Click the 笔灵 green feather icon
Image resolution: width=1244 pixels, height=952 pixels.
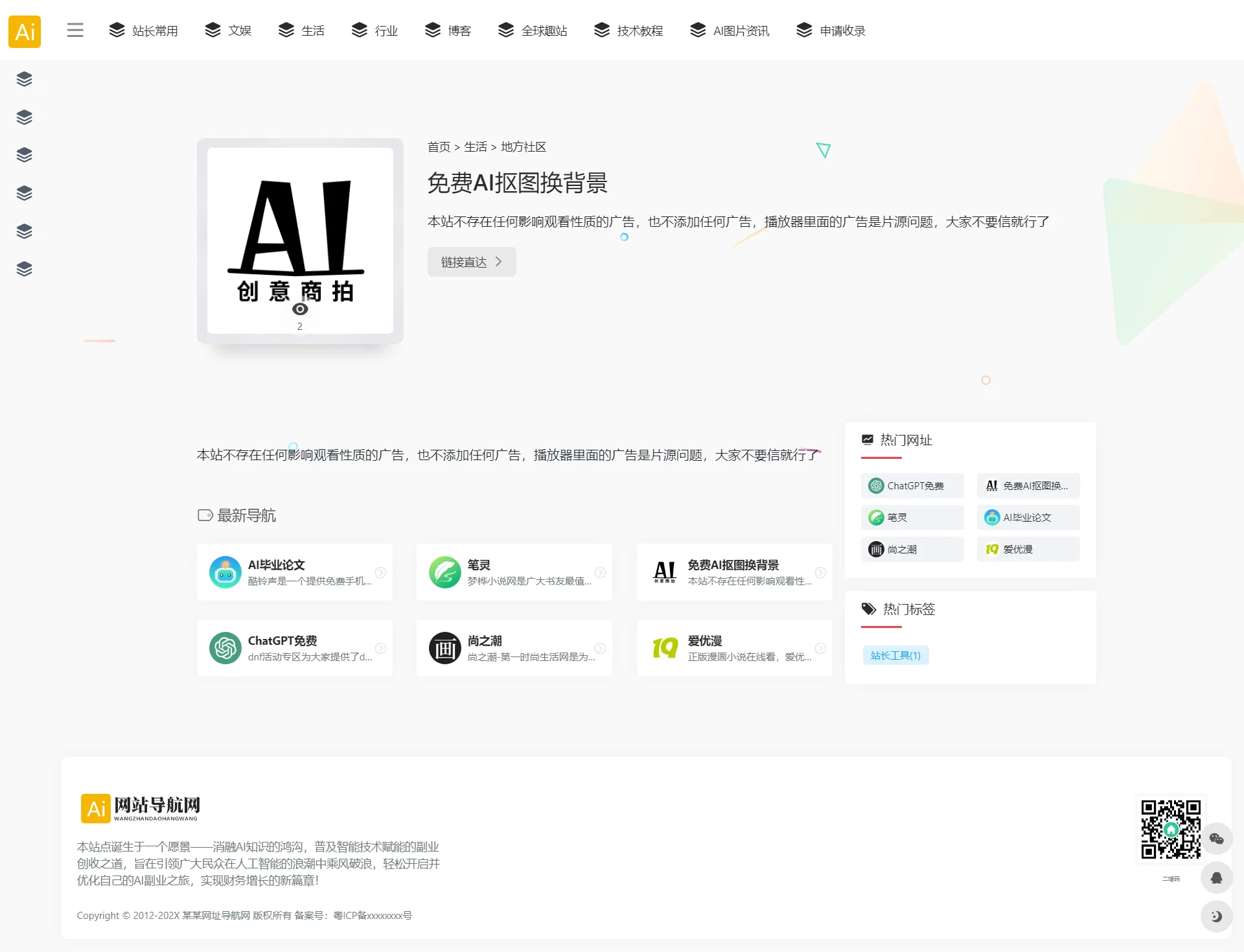click(x=444, y=572)
